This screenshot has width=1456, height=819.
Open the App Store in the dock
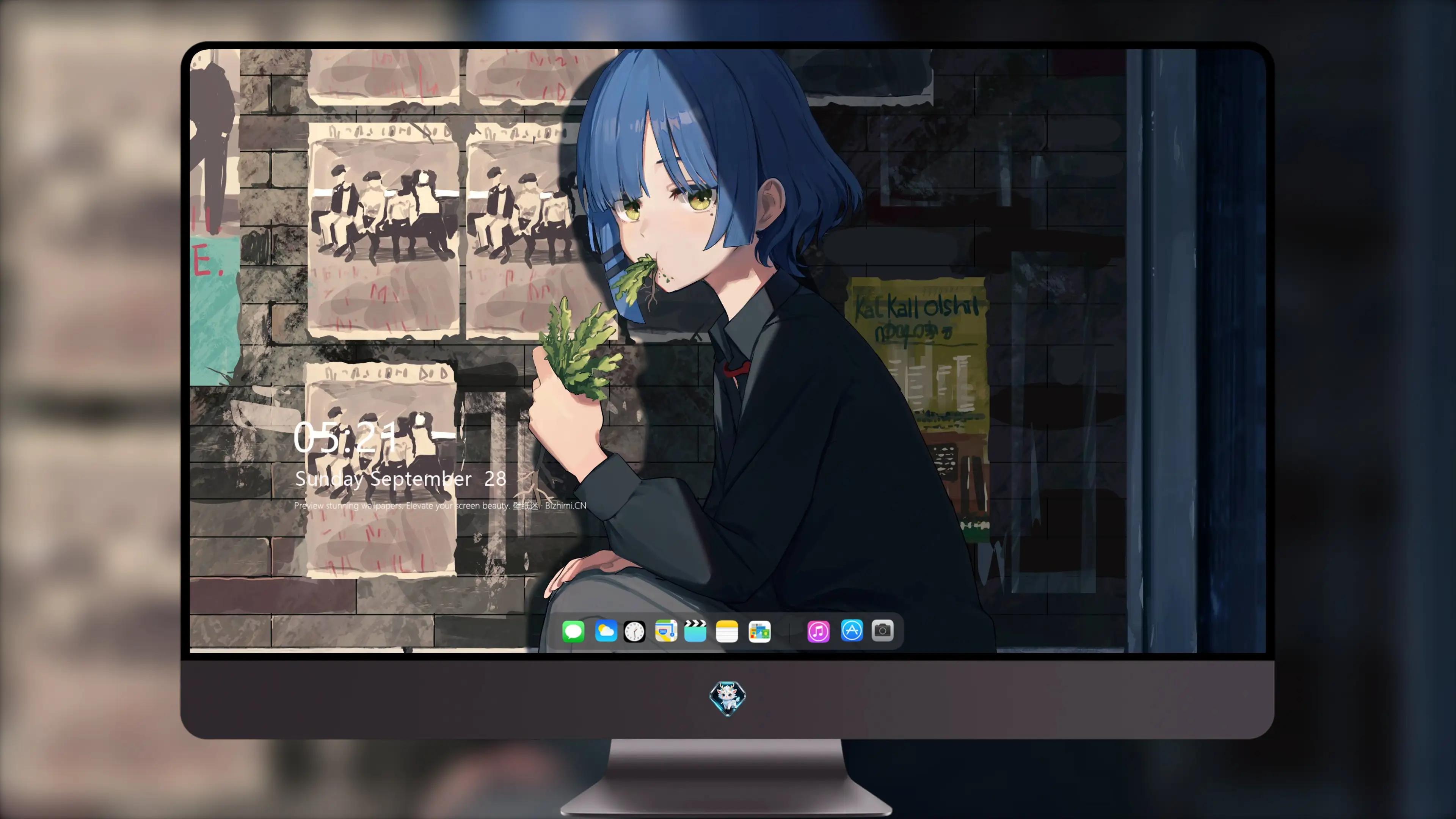click(852, 631)
